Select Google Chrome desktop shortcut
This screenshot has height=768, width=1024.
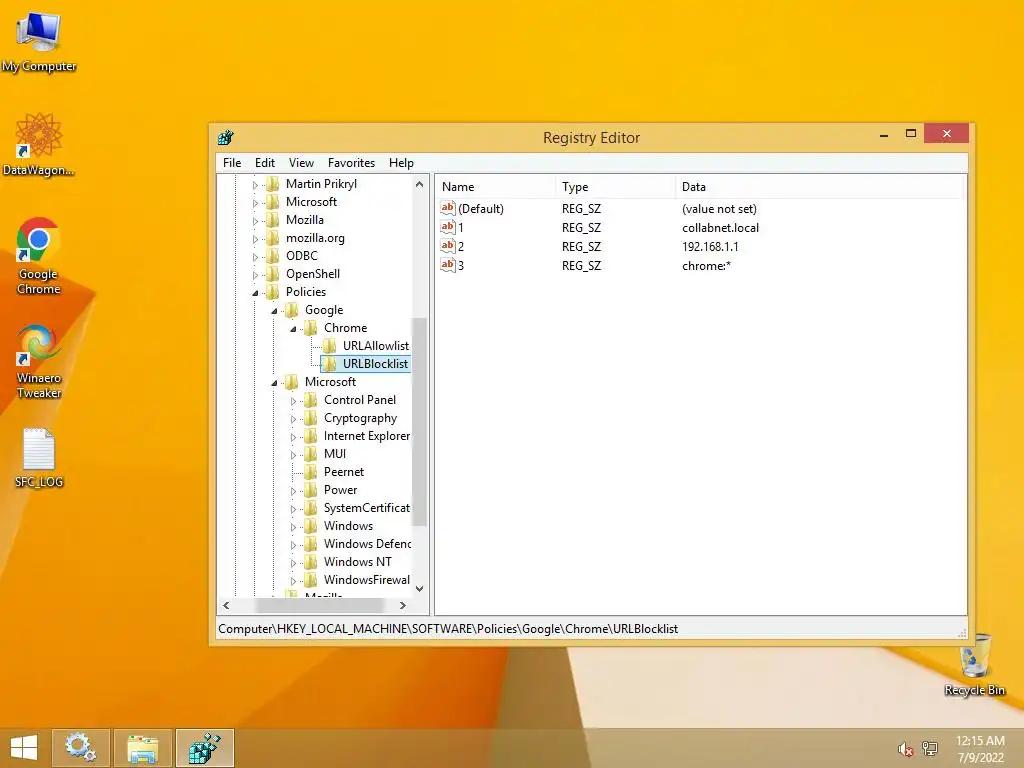pos(39,255)
